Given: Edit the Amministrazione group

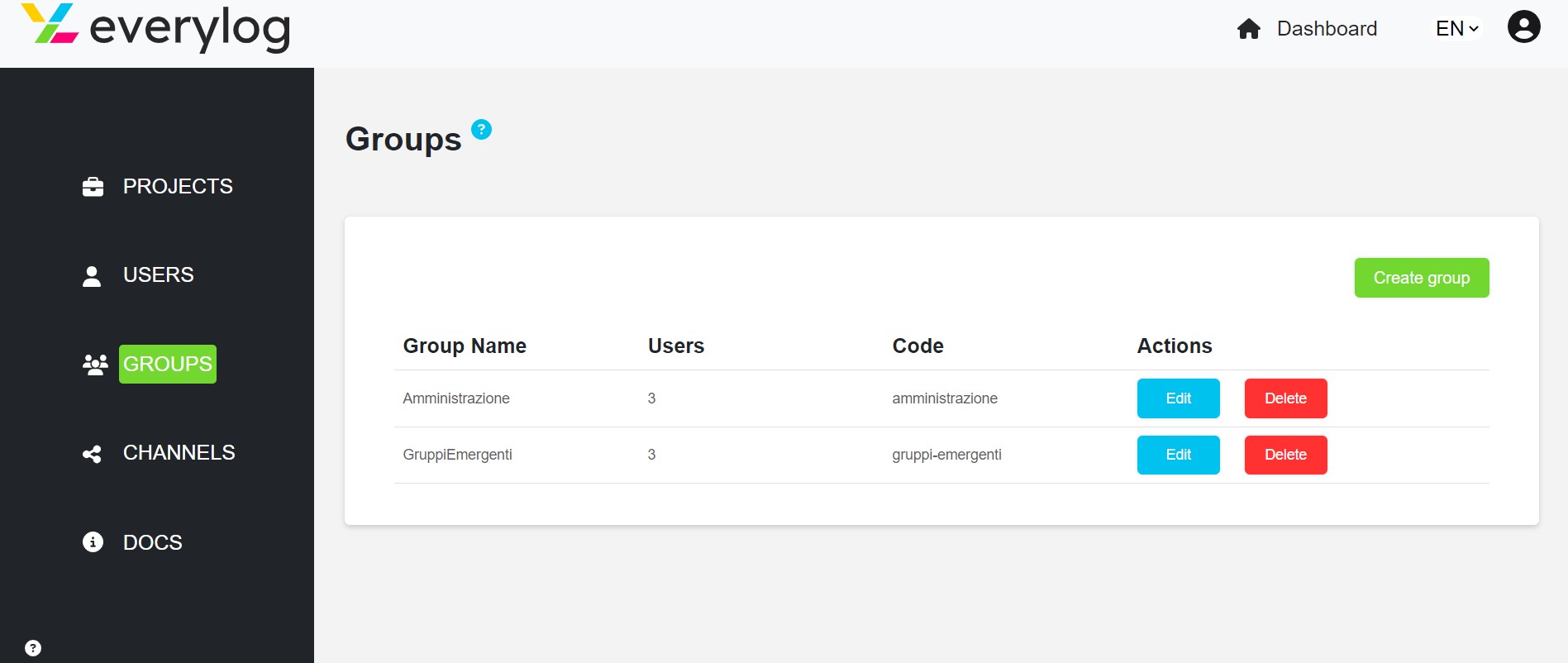Looking at the screenshot, I should click(1179, 398).
